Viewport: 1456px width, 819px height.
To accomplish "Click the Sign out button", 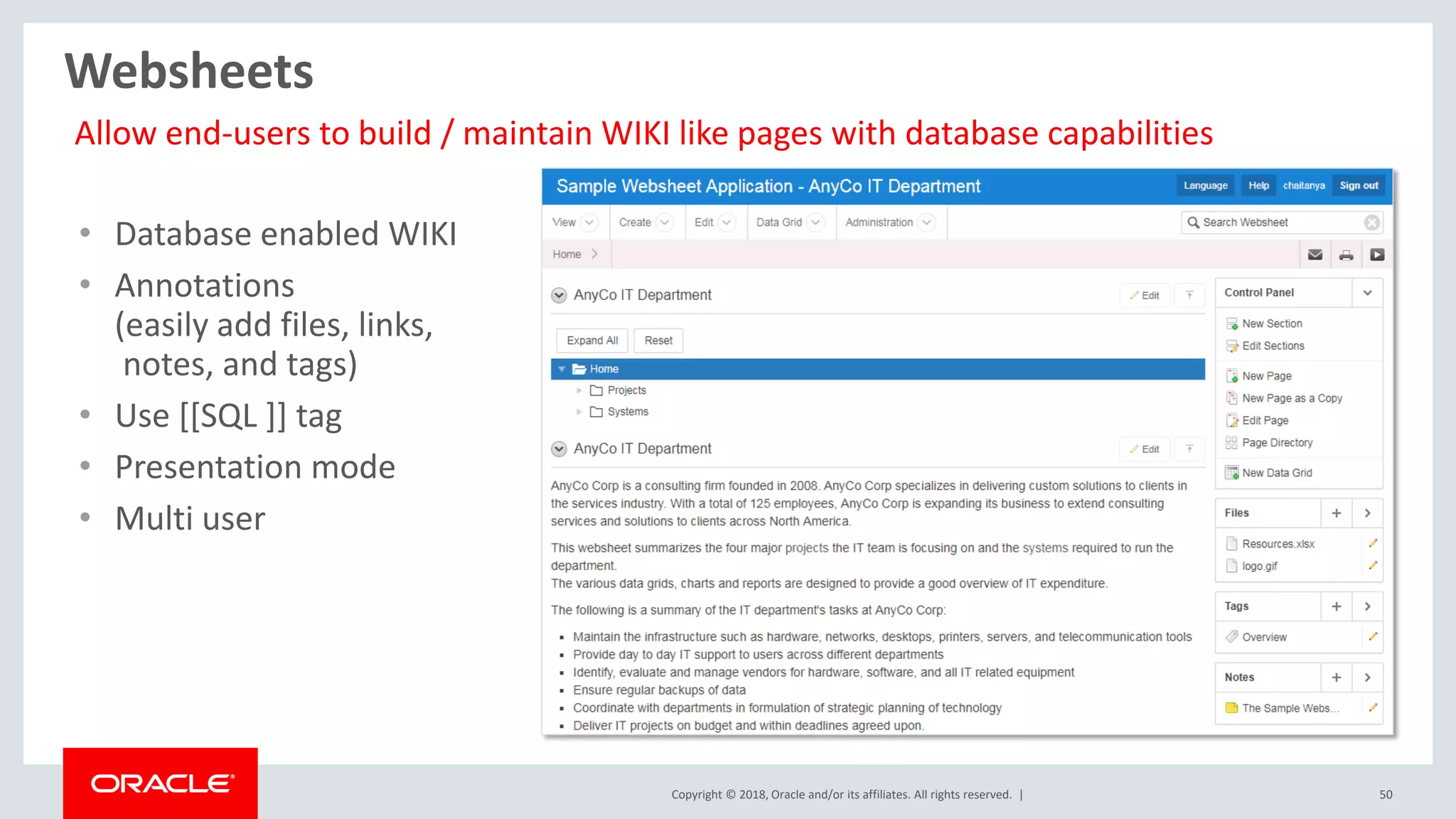I will click(1359, 186).
